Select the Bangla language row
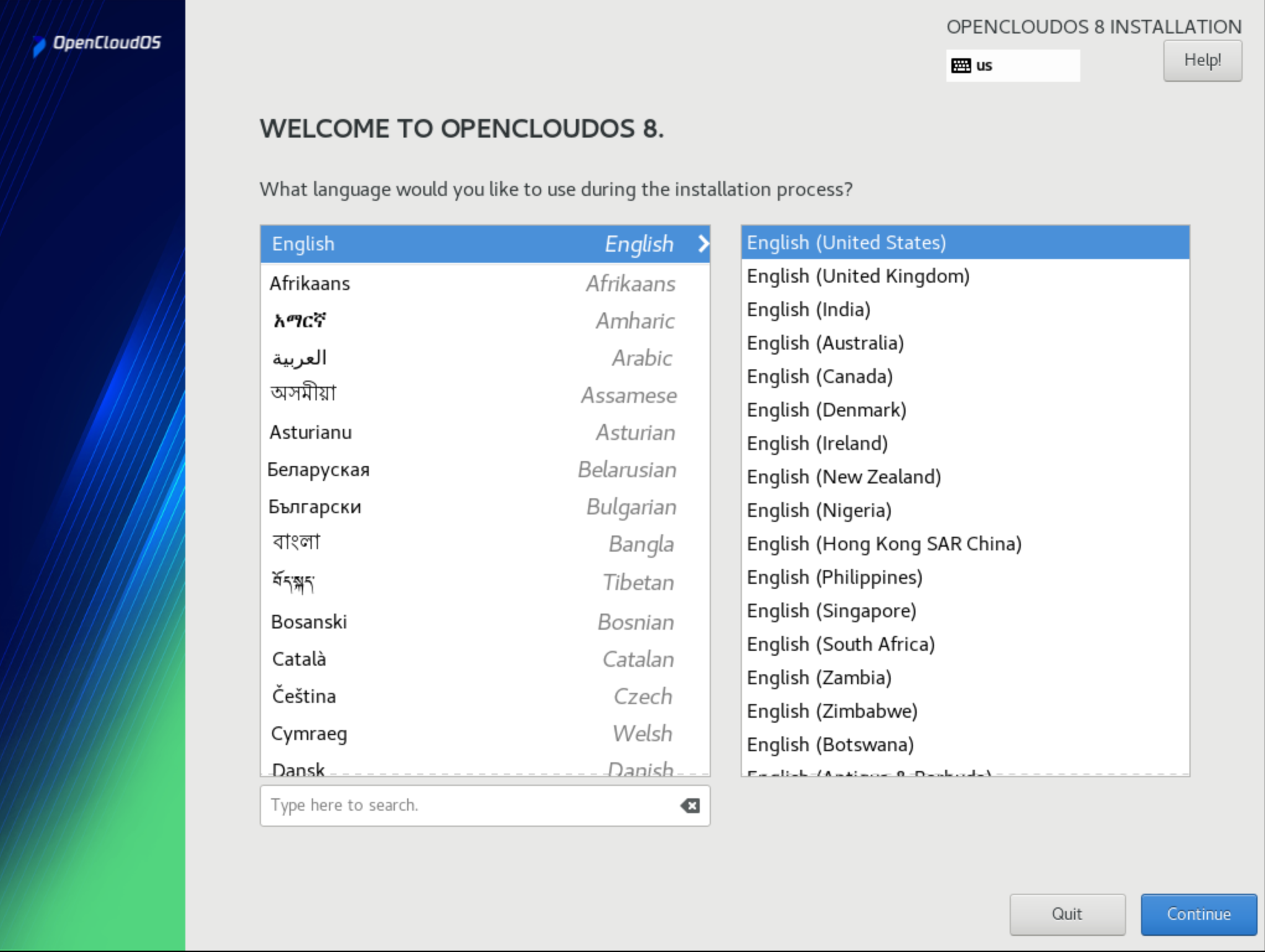Viewport: 1265px width, 952px height. click(x=485, y=544)
